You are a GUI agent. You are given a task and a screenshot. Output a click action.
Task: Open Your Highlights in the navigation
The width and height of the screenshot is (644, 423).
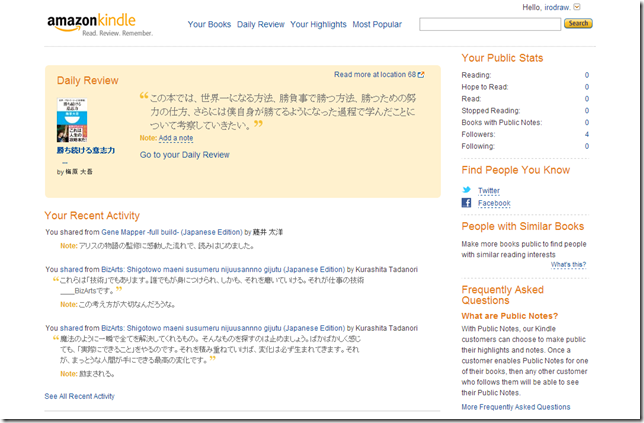pyautogui.click(x=318, y=25)
